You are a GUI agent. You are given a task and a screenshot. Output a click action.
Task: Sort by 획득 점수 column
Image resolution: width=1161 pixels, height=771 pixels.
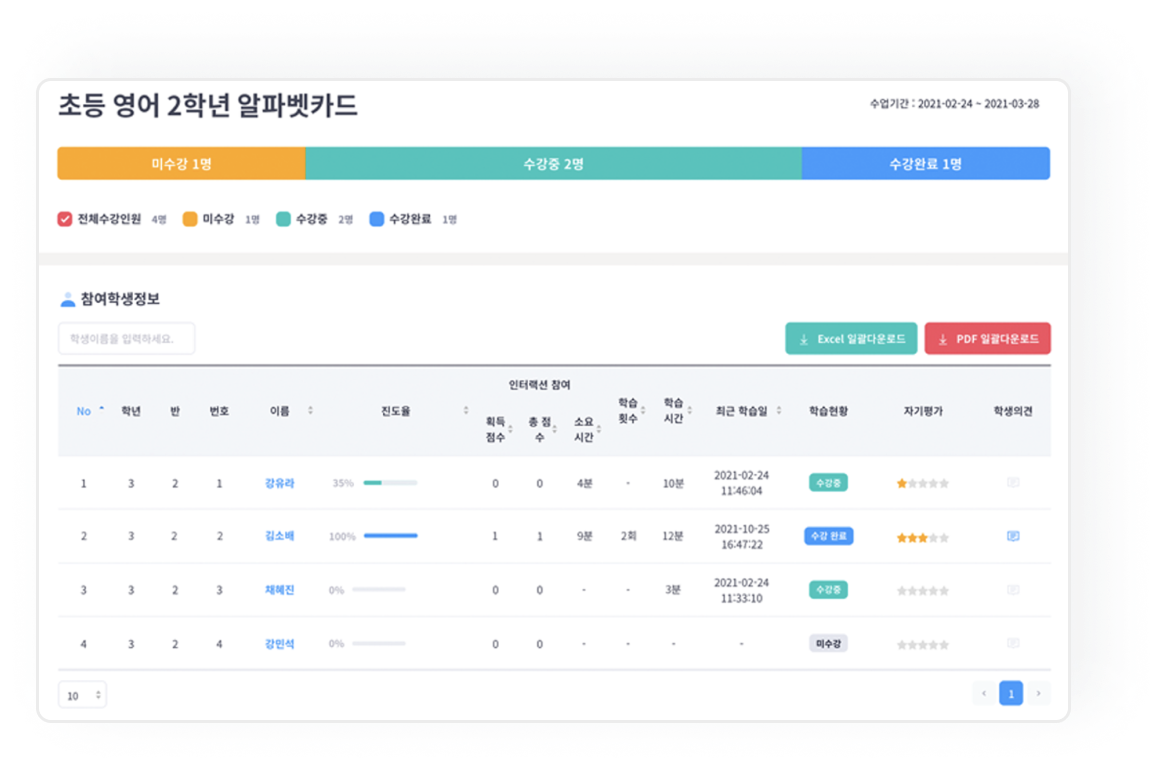click(510, 430)
